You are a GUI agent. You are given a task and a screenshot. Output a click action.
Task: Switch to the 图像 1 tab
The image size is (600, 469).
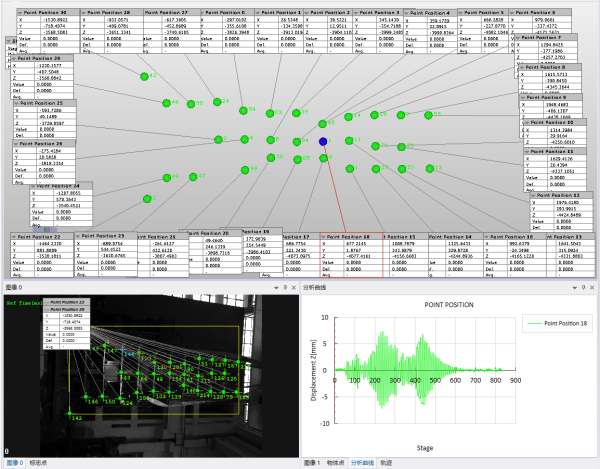click(x=312, y=463)
